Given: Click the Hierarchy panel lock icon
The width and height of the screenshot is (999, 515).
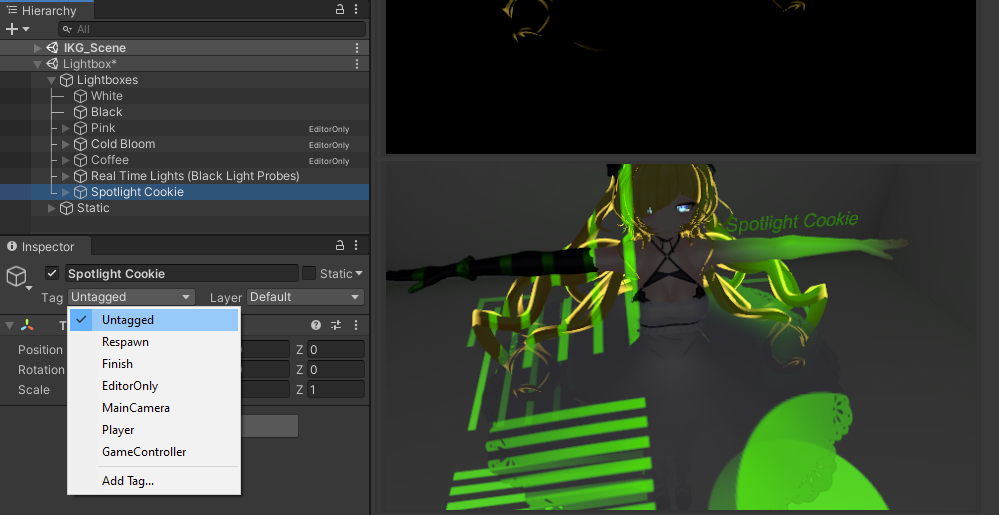Looking at the screenshot, I should [340, 10].
